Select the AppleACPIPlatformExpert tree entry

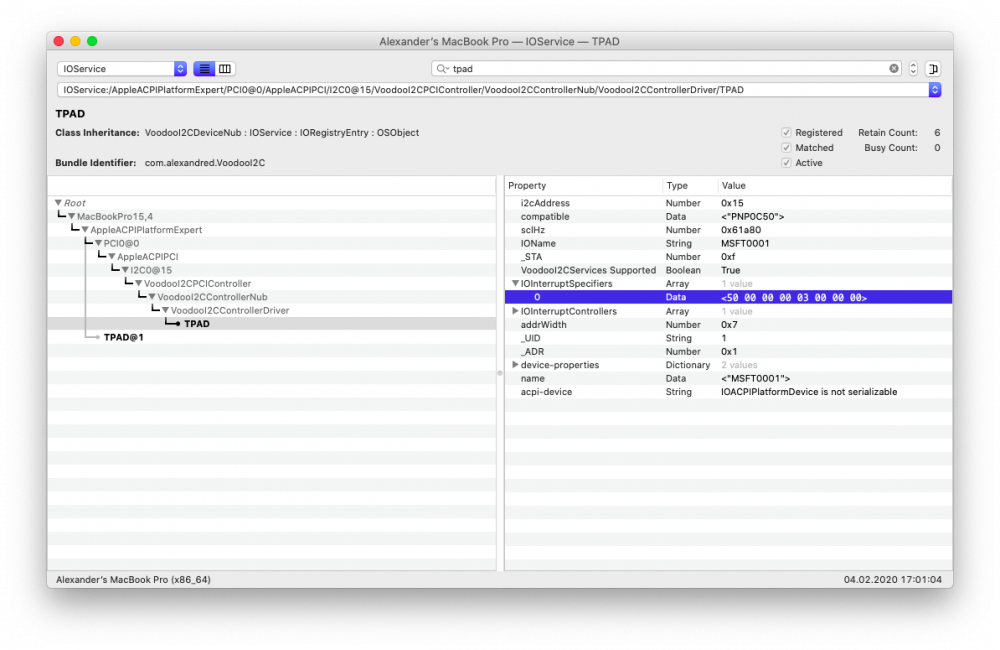(146, 230)
